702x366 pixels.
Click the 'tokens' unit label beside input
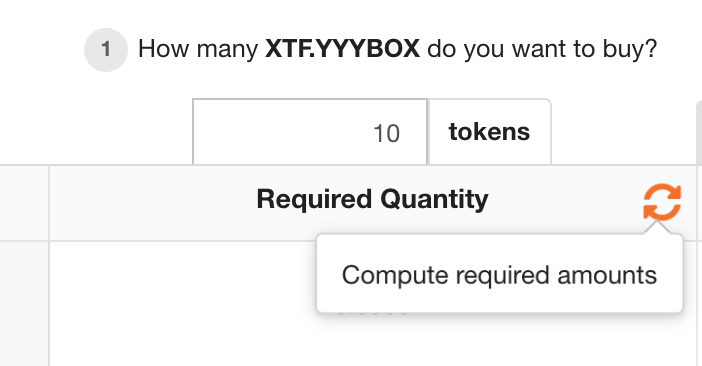coord(489,132)
